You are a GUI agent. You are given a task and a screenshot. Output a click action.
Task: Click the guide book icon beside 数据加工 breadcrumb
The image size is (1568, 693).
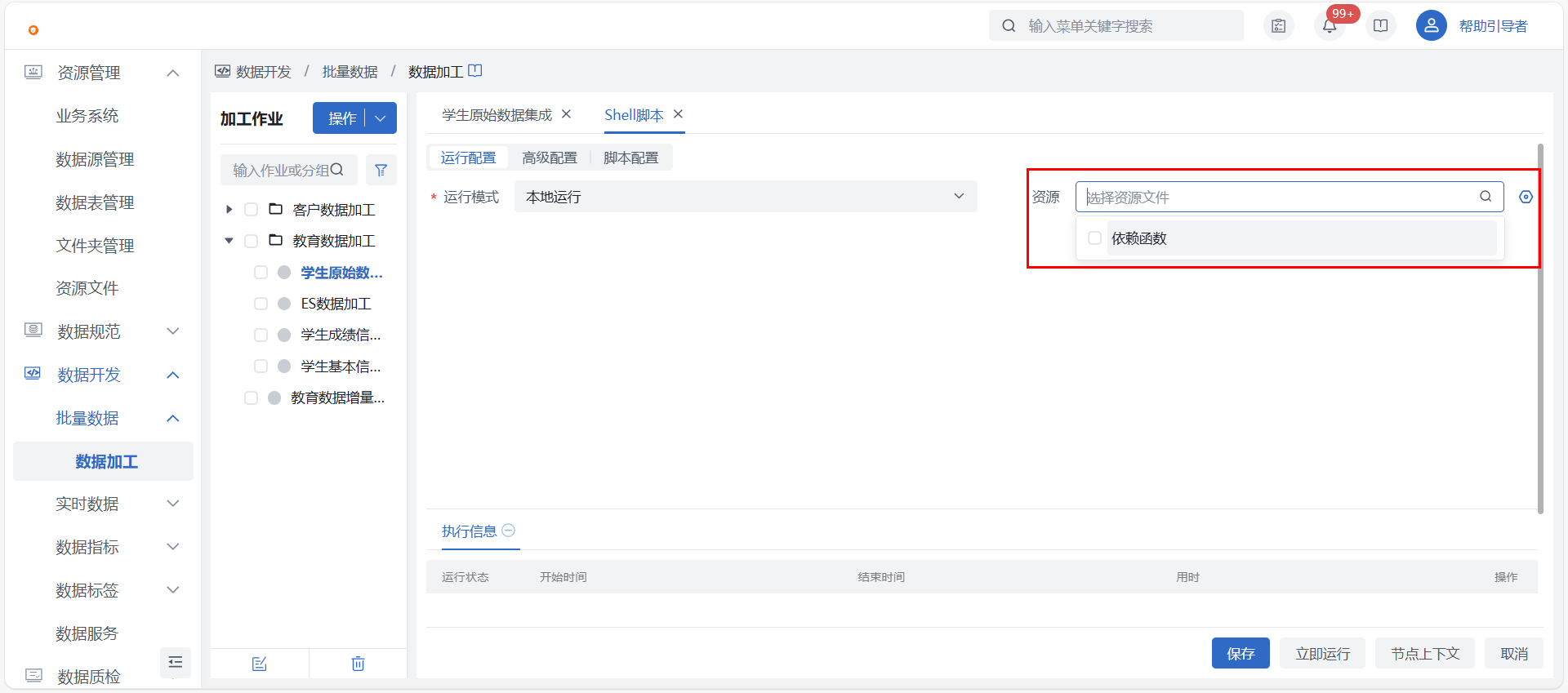tap(475, 71)
